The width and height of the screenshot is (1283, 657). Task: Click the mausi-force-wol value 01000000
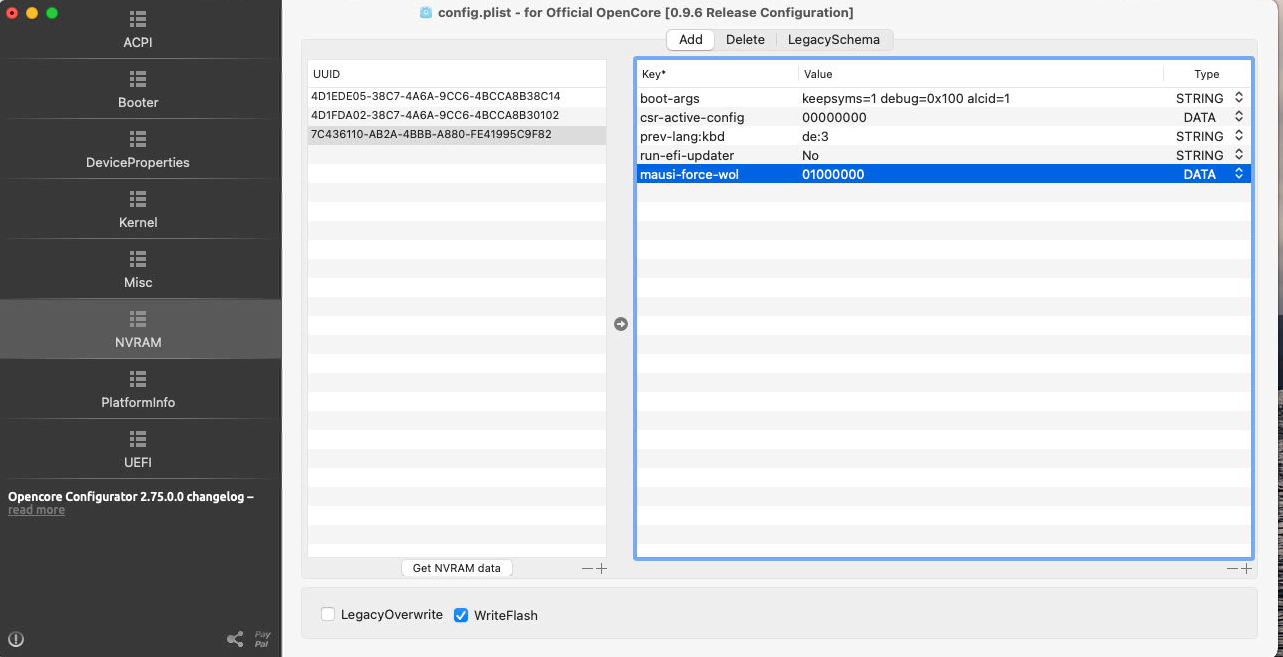tap(833, 174)
